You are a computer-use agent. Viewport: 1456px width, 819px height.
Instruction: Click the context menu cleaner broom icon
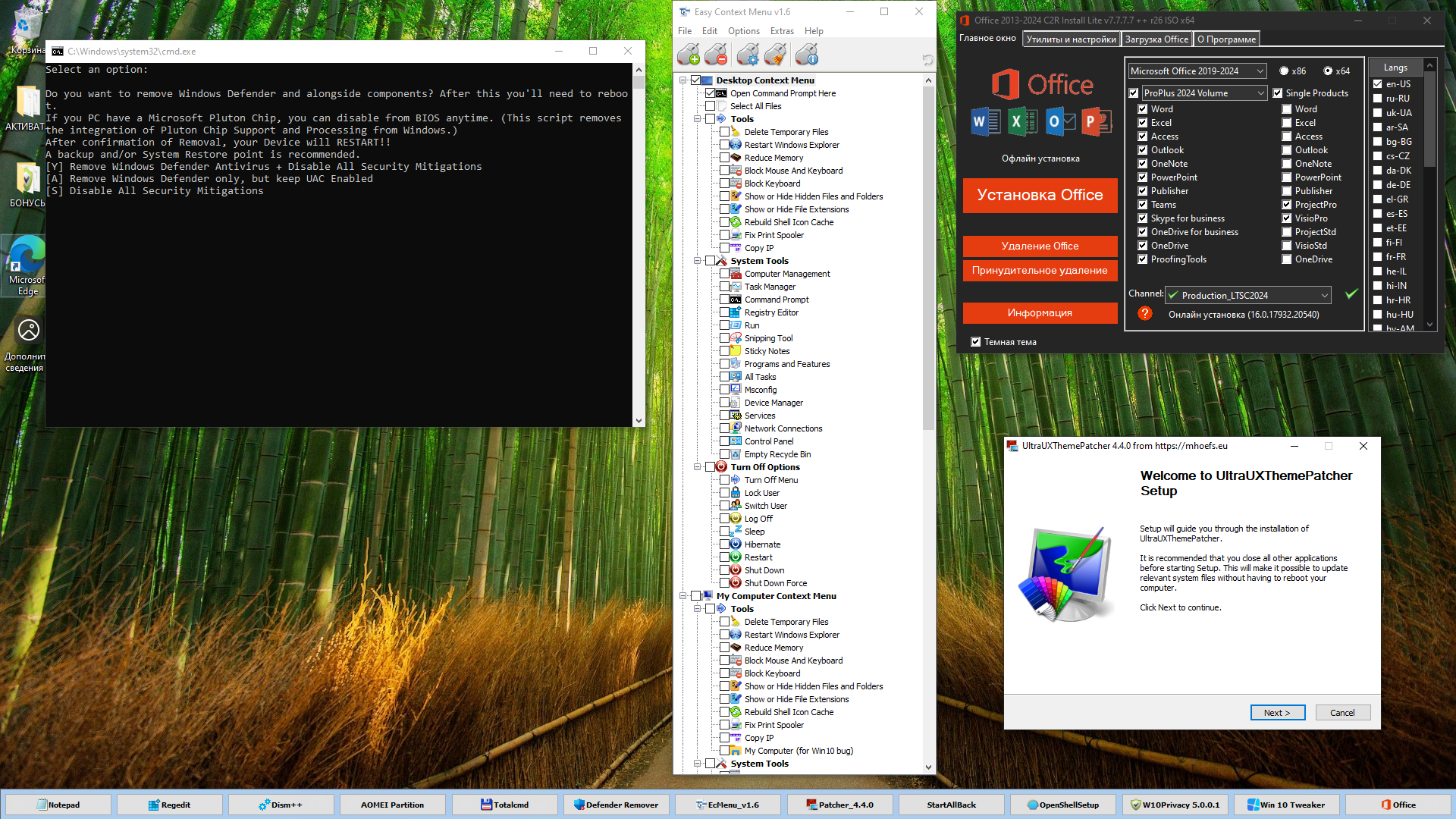point(775,55)
